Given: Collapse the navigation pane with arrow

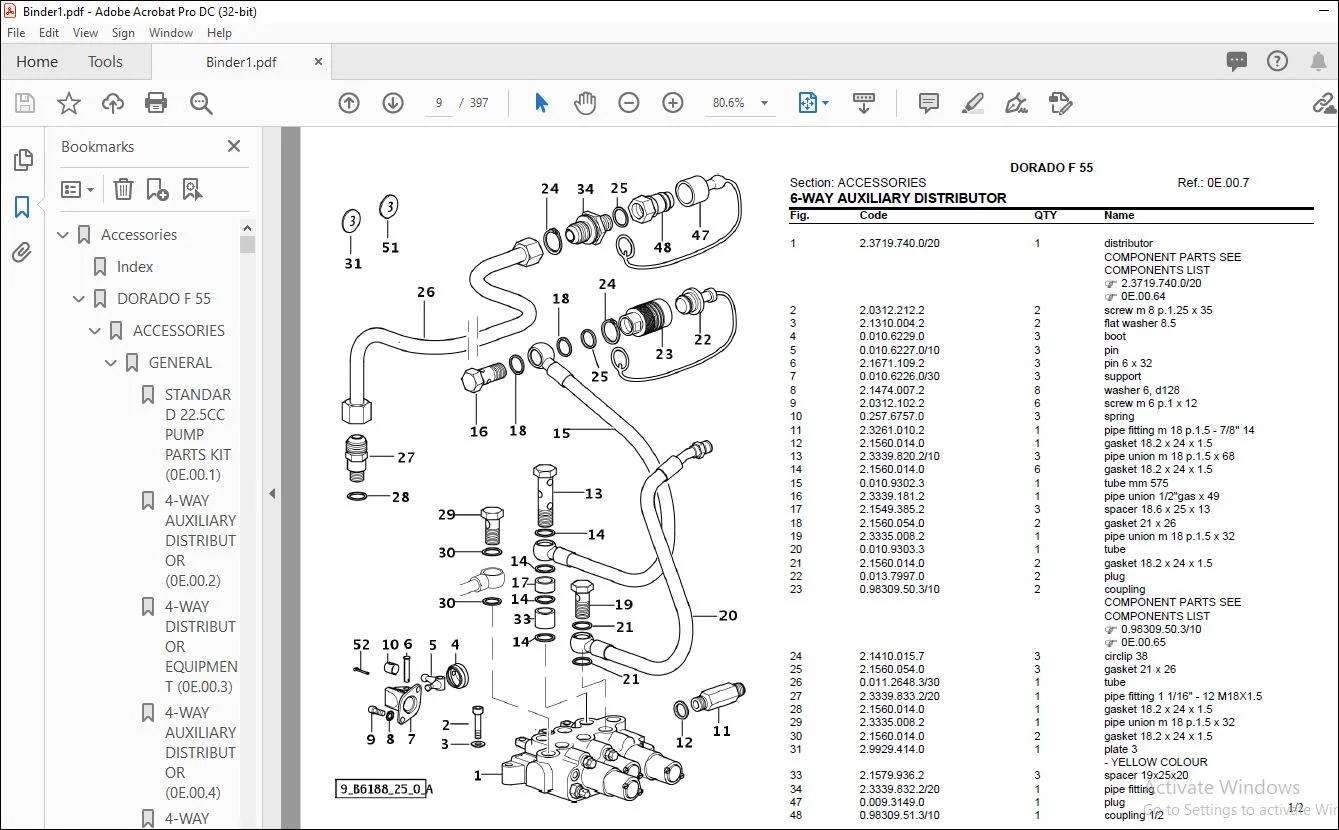Looking at the screenshot, I should pyautogui.click(x=271, y=493).
